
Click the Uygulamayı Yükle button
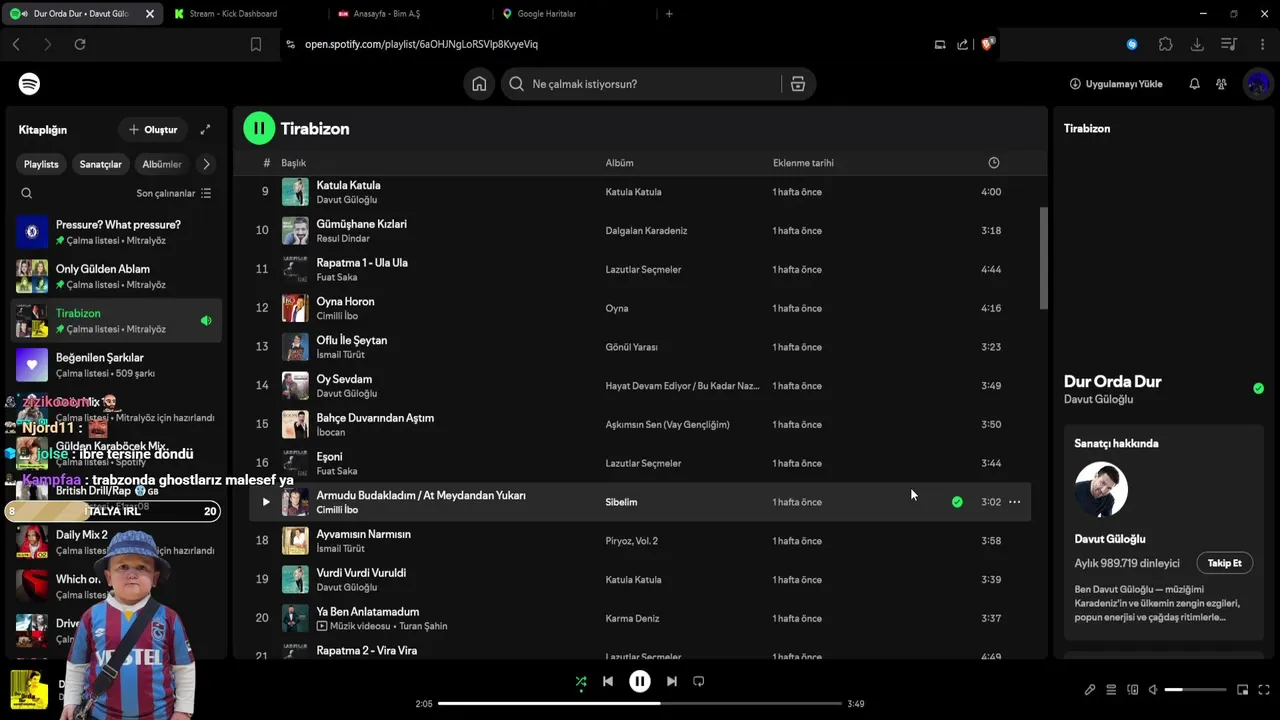(1116, 84)
